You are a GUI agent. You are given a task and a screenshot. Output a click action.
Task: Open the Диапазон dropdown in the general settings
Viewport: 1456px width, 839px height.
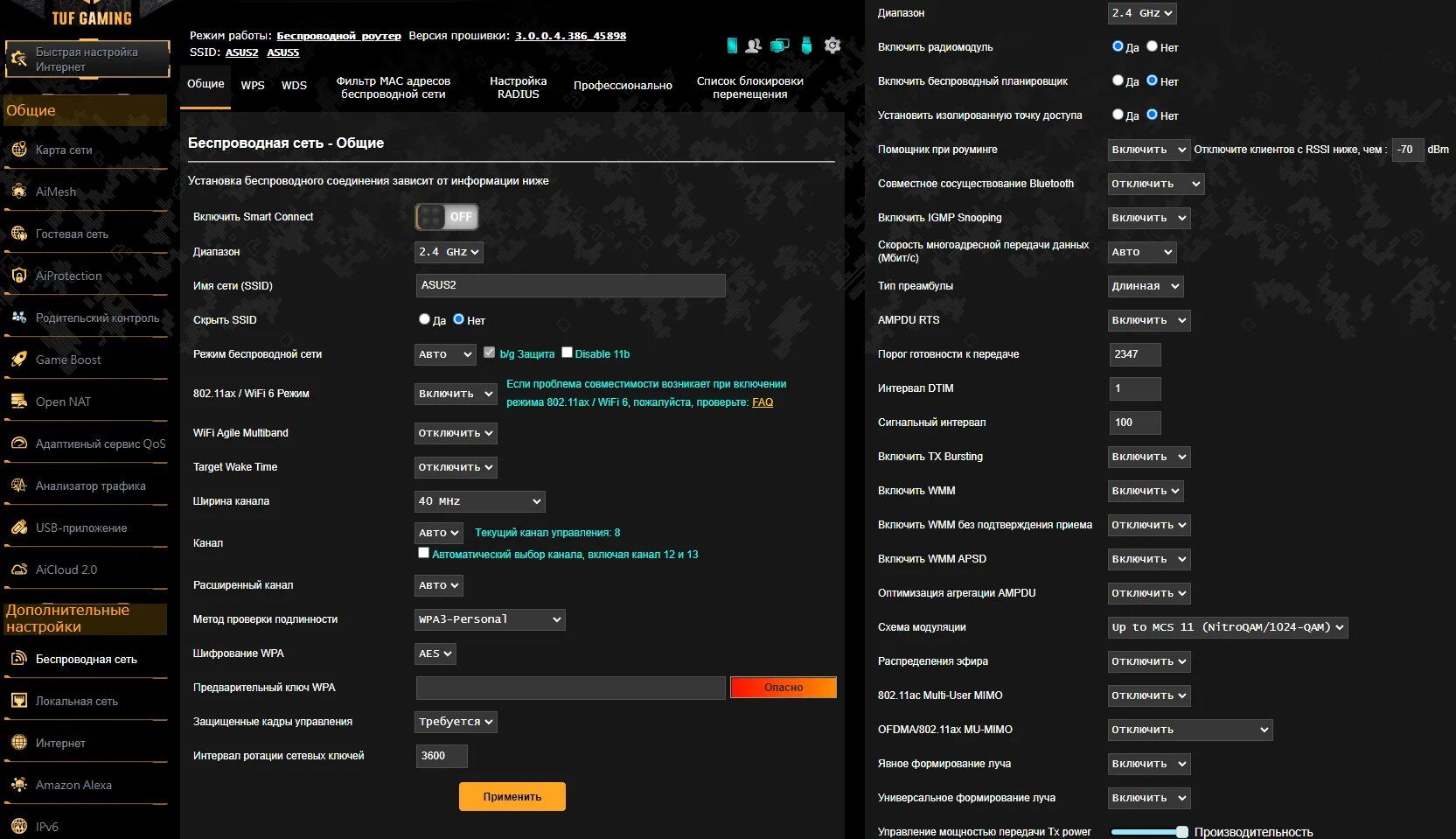tap(449, 252)
